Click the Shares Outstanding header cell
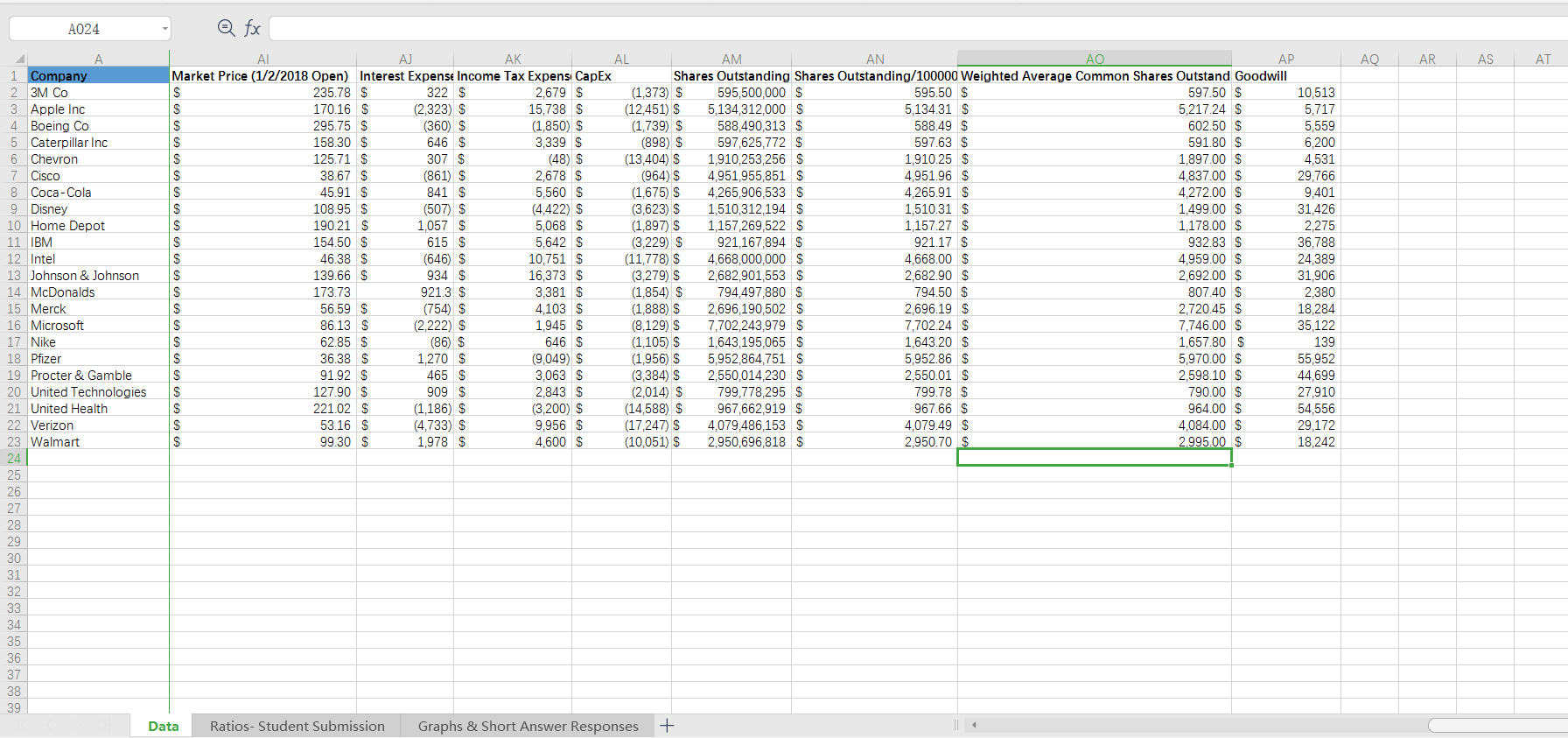The image size is (1568, 738). 731,76
